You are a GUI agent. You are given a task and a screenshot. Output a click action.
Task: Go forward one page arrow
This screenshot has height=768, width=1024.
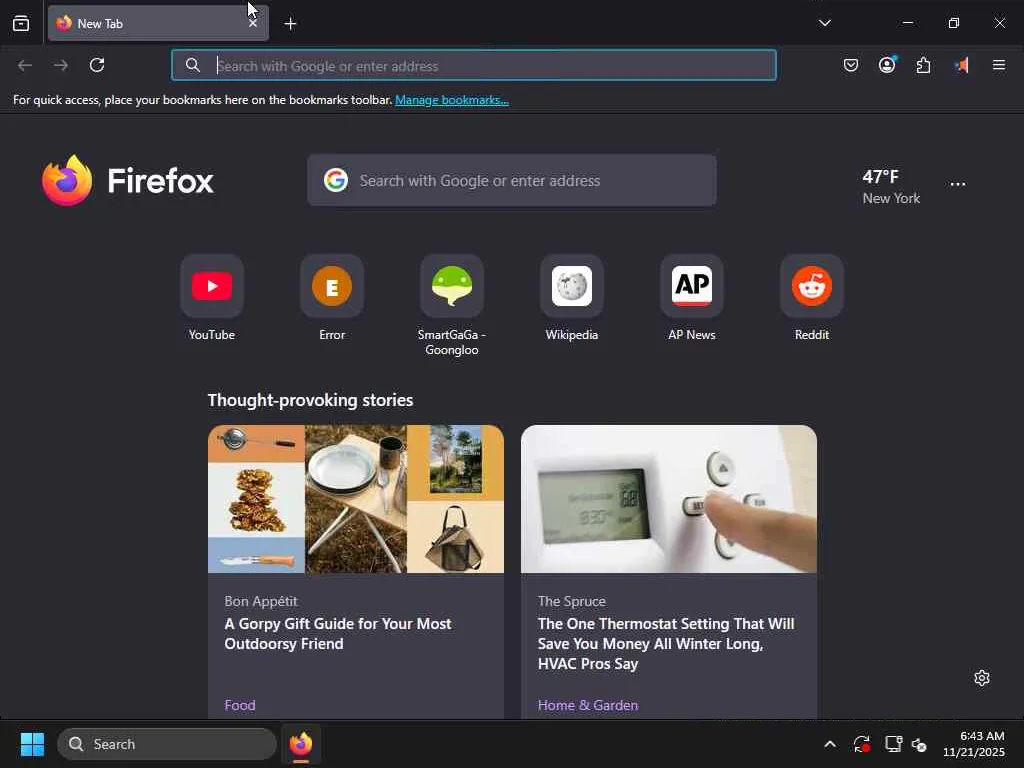tap(61, 65)
